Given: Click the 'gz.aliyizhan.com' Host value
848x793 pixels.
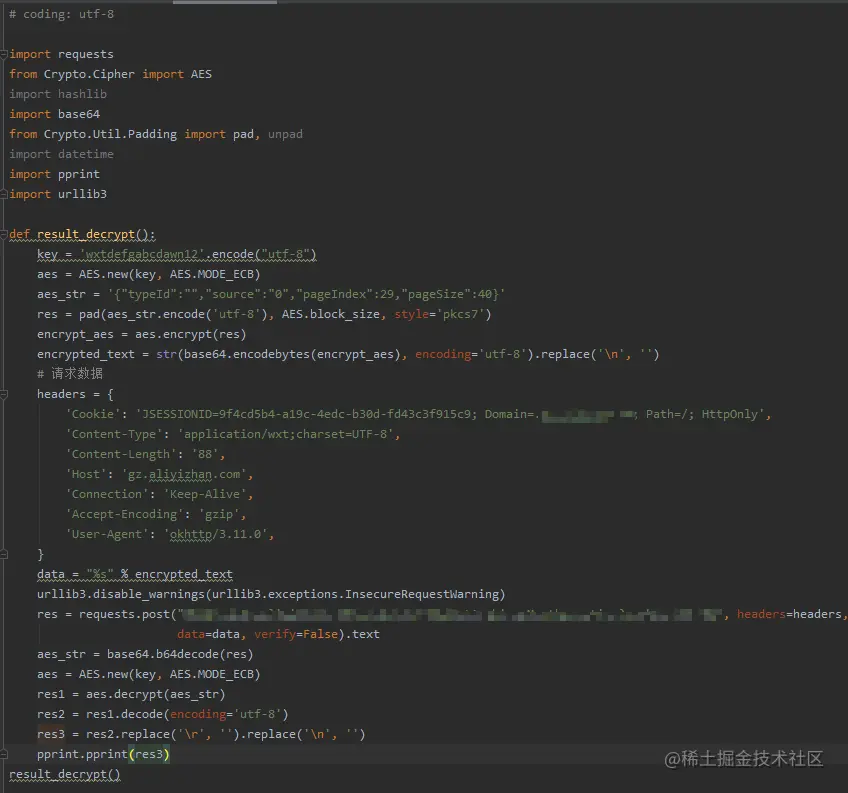Looking at the screenshot, I should pyautogui.click(x=184, y=474).
